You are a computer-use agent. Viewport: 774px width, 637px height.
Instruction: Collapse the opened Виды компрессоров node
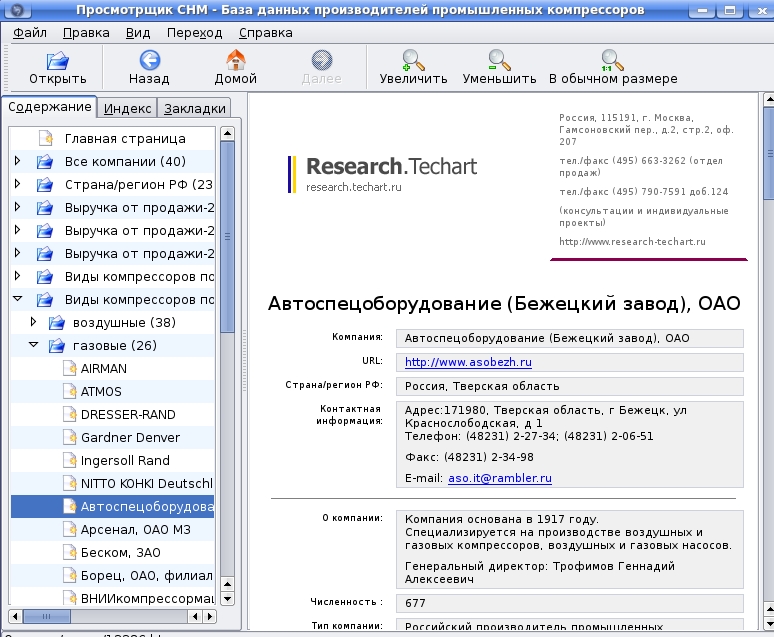click(18, 299)
